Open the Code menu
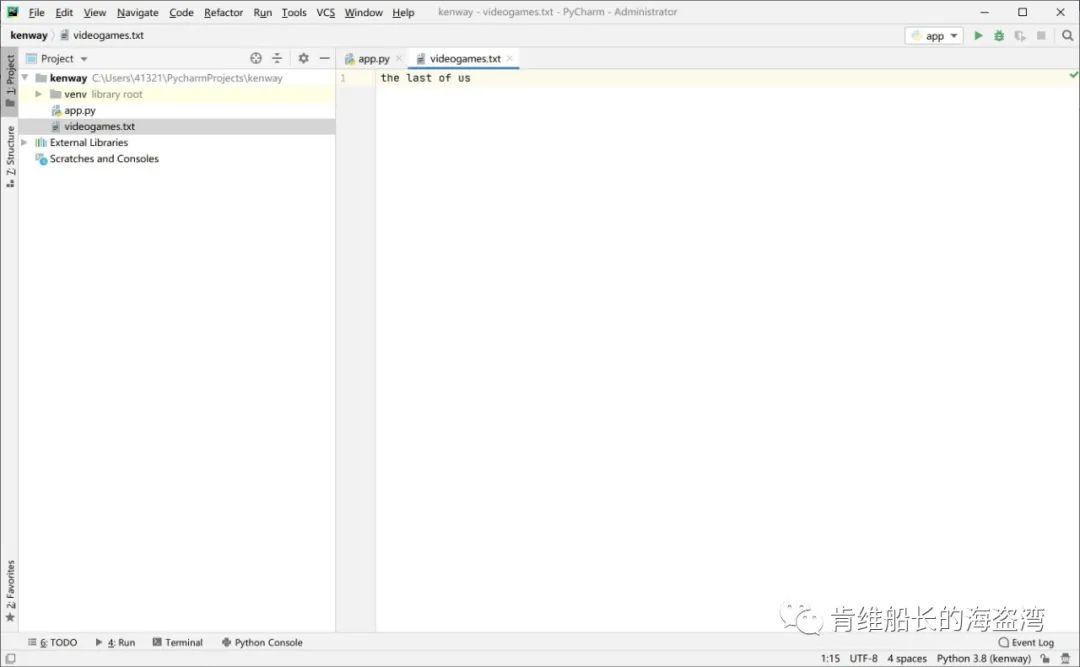This screenshot has height=667, width=1080. coord(181,12)
